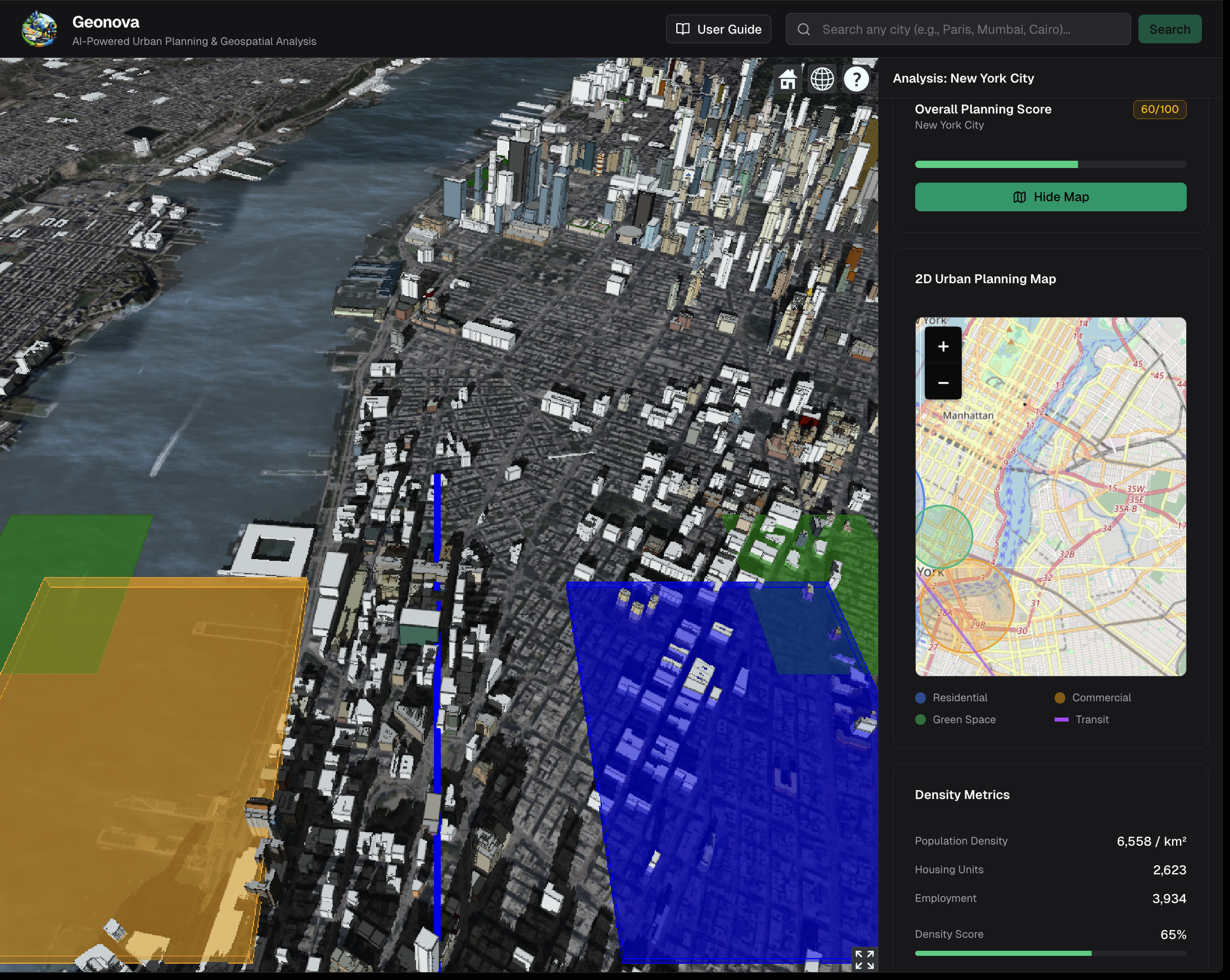Click the 60/100 score badge
This screenshot has width=1230, height=980.
click(x=1159, y=109)
